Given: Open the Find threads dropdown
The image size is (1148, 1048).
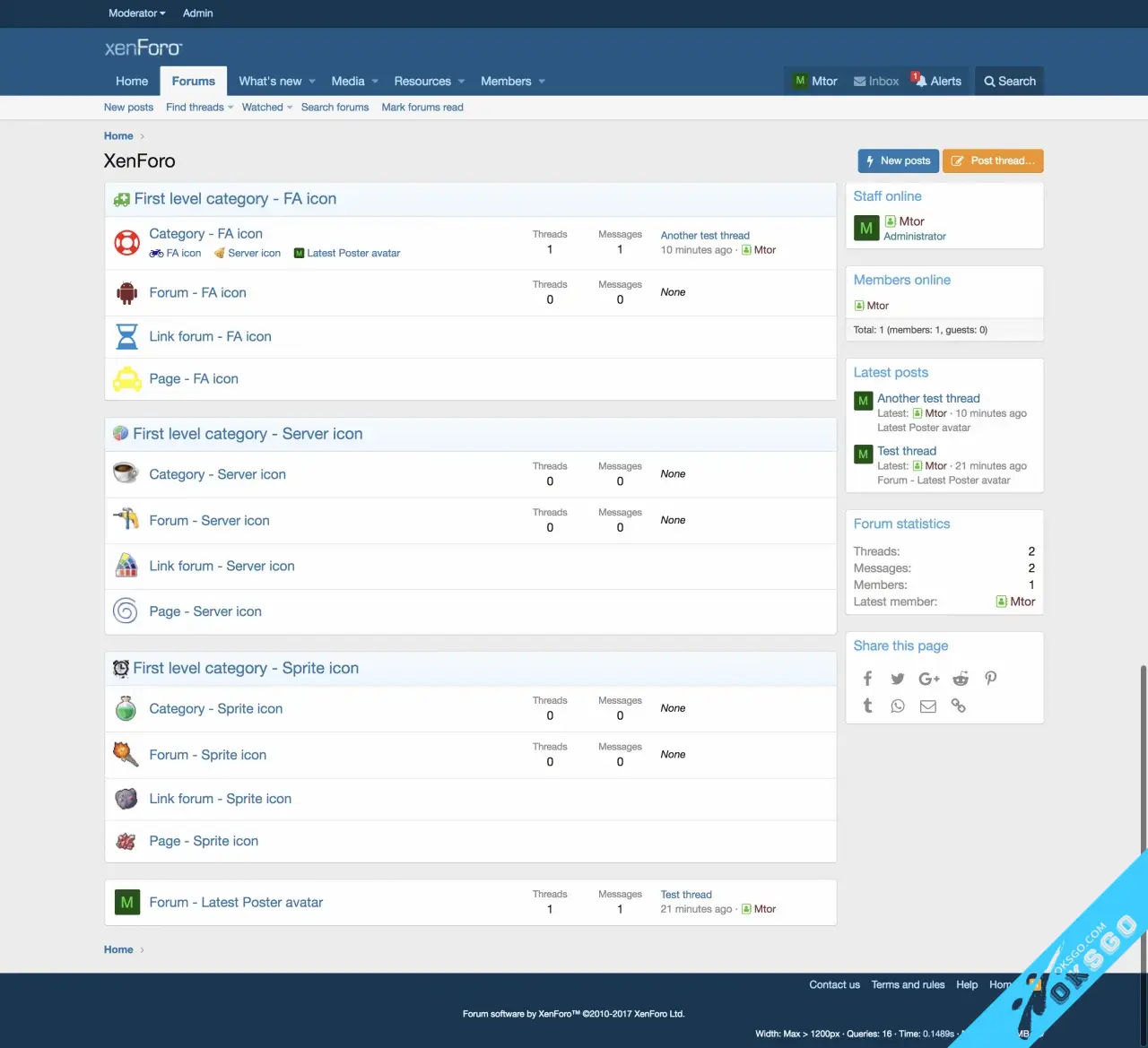Looking at the screenshot, I should tap(199, 108).
